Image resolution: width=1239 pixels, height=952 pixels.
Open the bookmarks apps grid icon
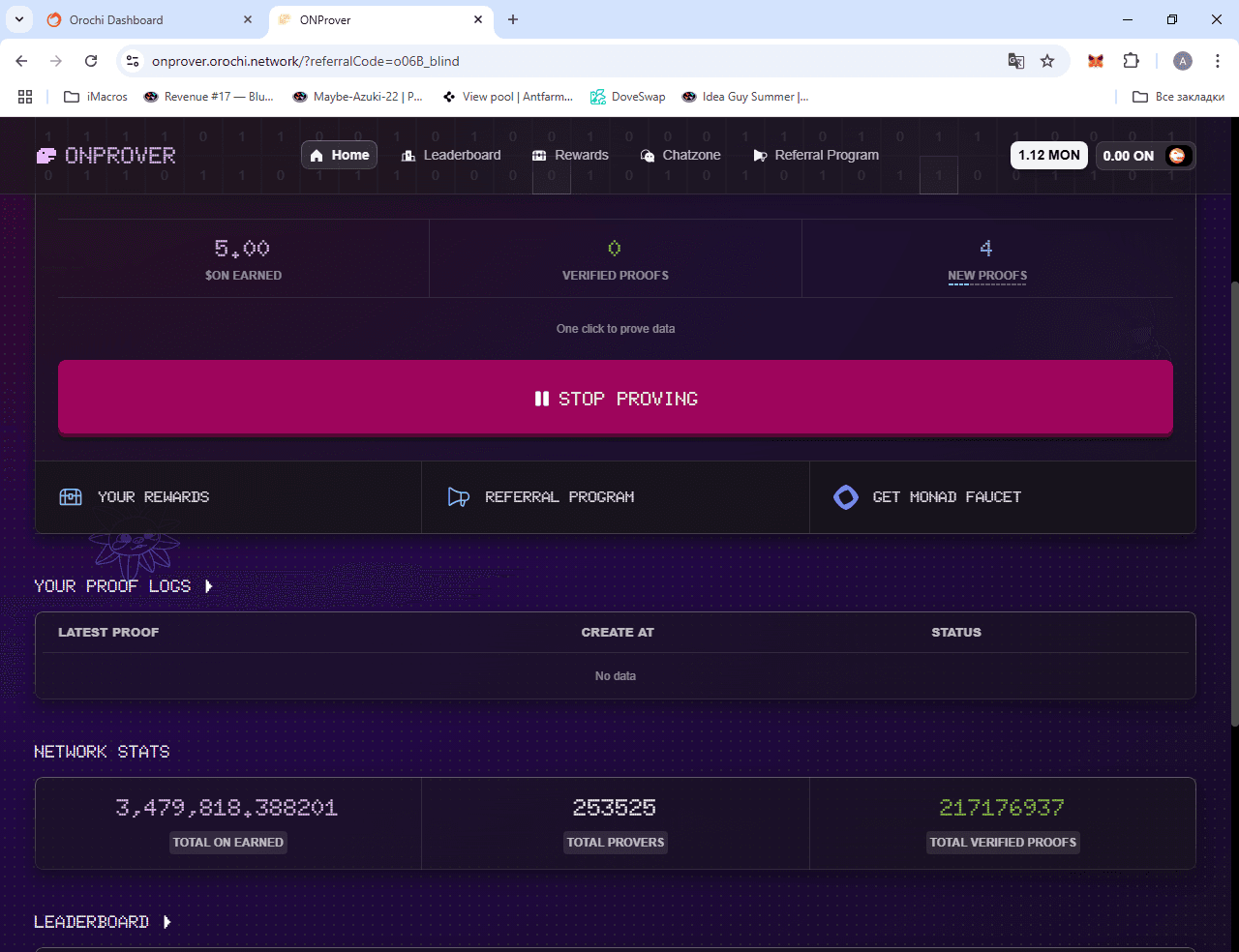(25, 97)
